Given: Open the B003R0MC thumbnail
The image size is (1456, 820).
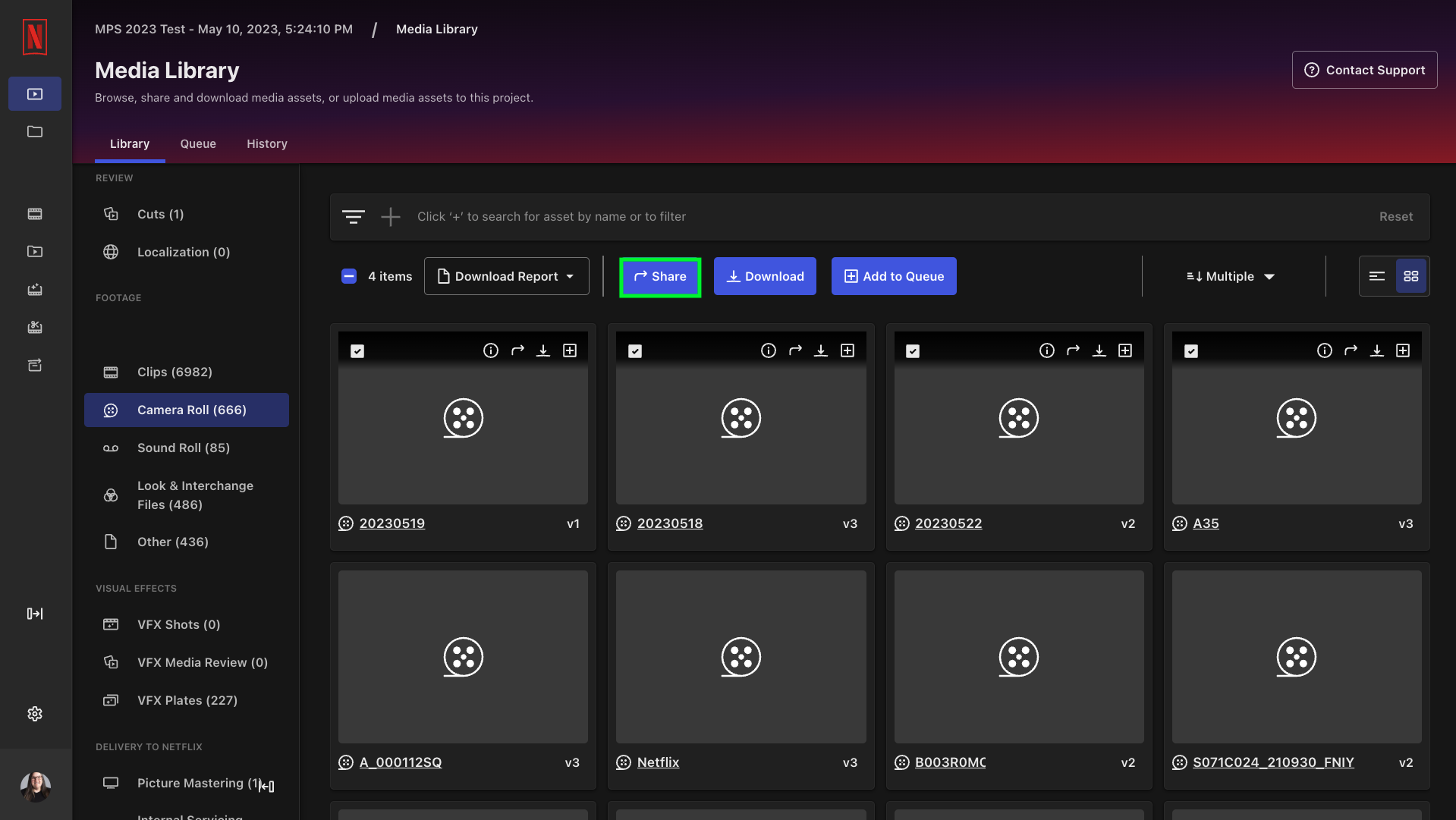Looking at the screenshot, I should click(1019, 657).
